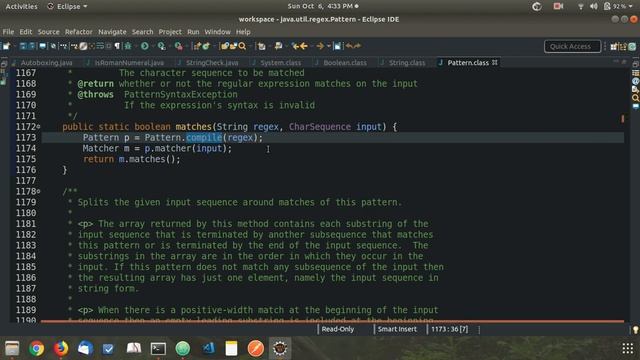Click the Open Type icon
Image resolution: width=640 pixels, height=360 pixels.
224,46
